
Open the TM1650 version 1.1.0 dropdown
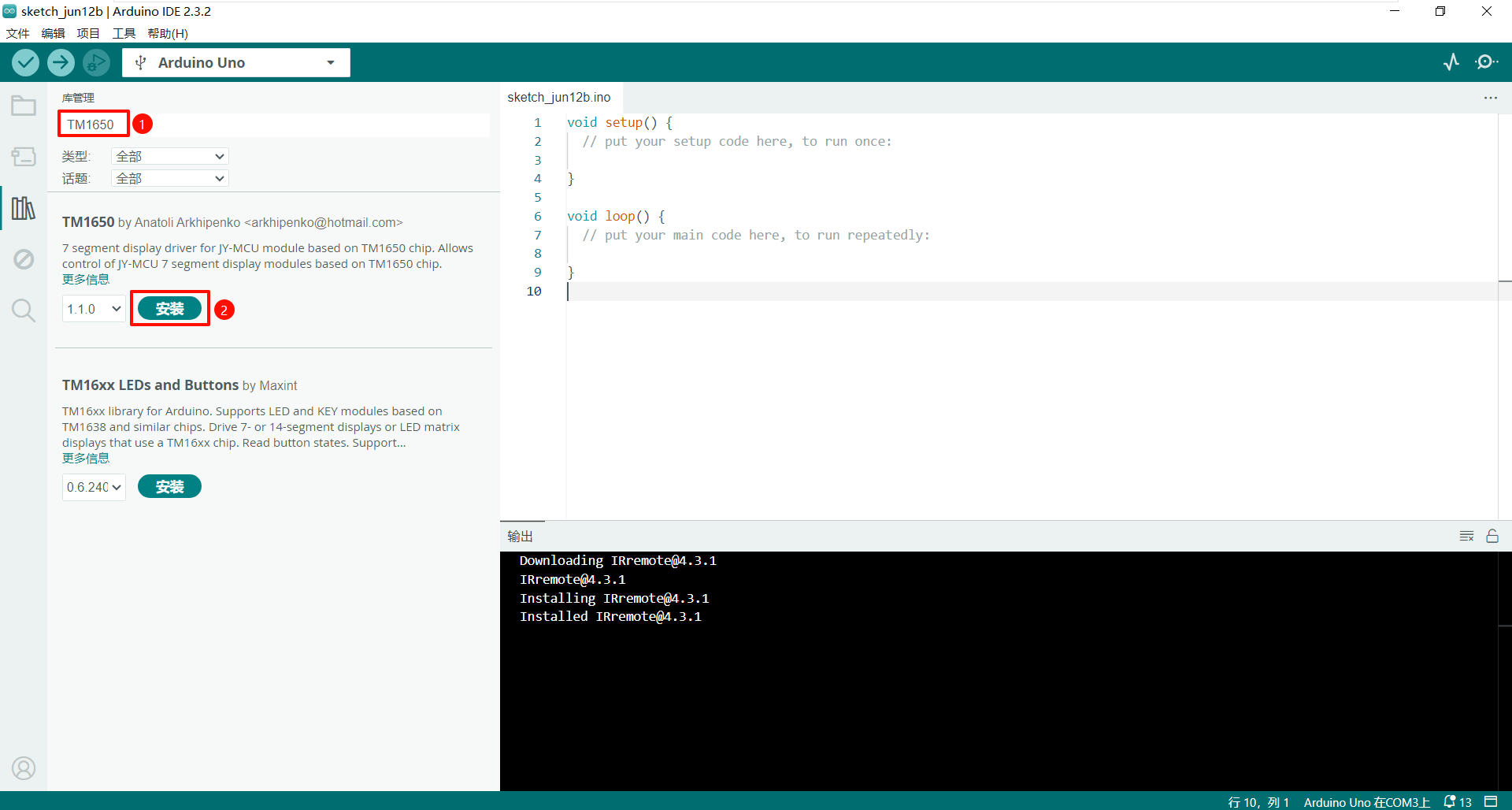pos(94,309)
